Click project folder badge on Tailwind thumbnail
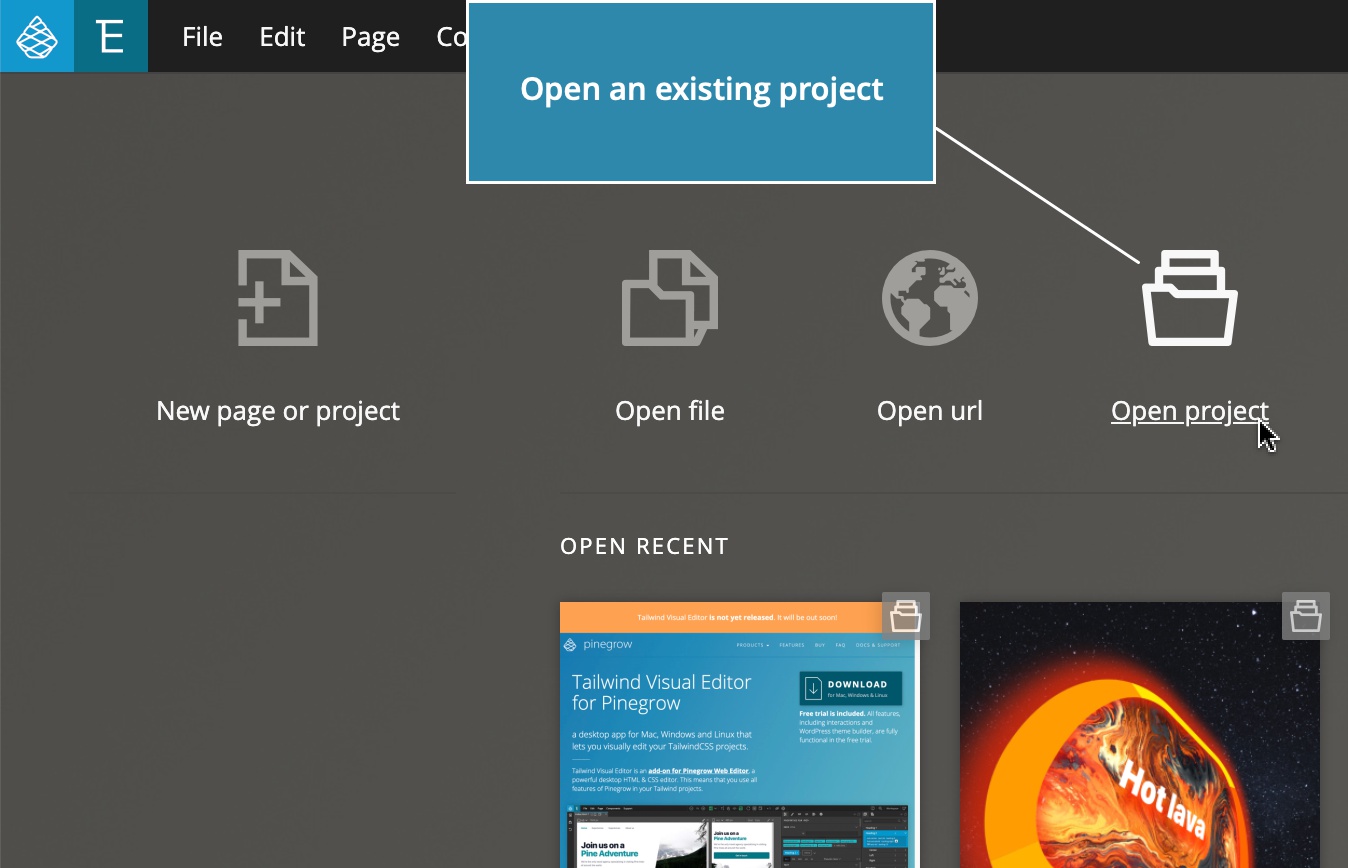1348x868 pixels. (906, 616)
